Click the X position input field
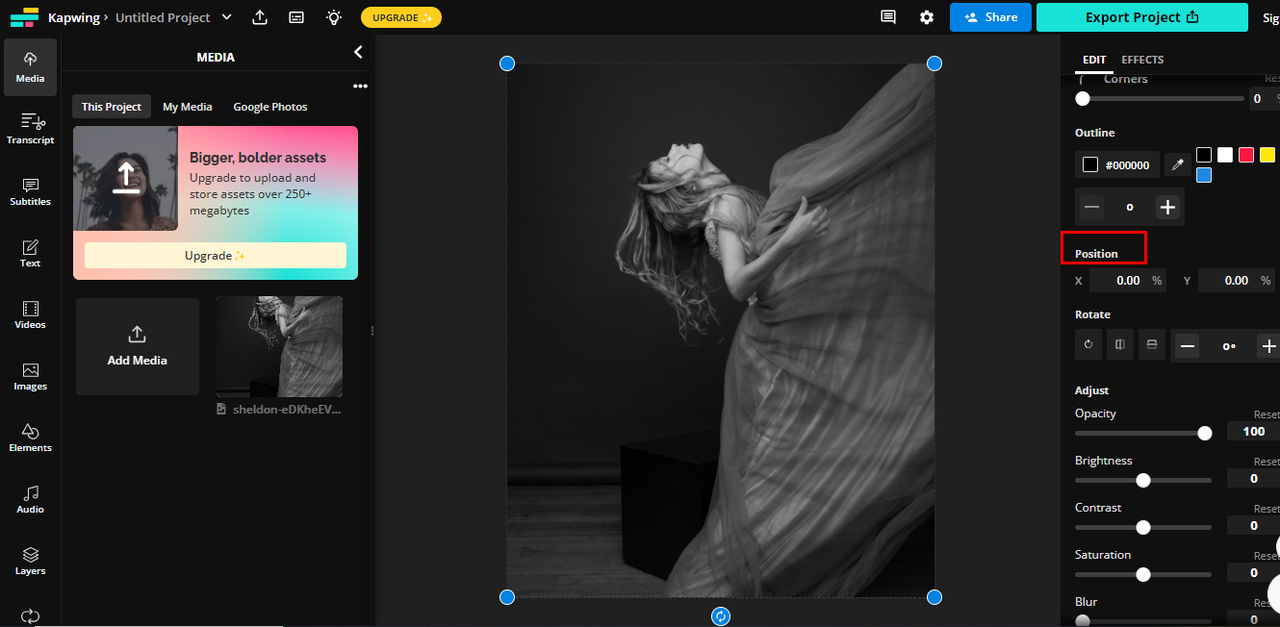 tap(1128, 281)
